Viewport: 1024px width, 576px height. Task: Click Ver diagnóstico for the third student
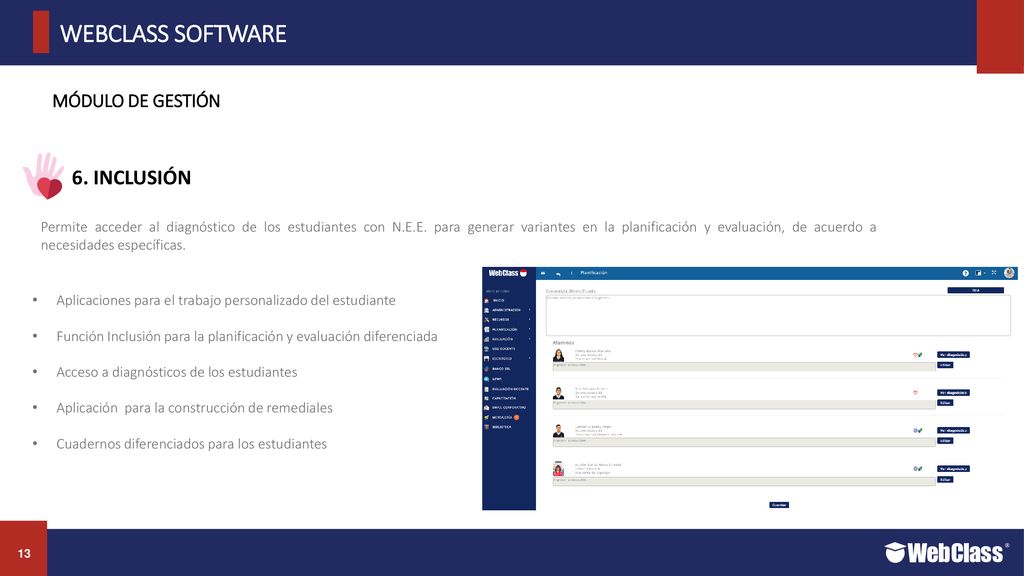[953, 430]
